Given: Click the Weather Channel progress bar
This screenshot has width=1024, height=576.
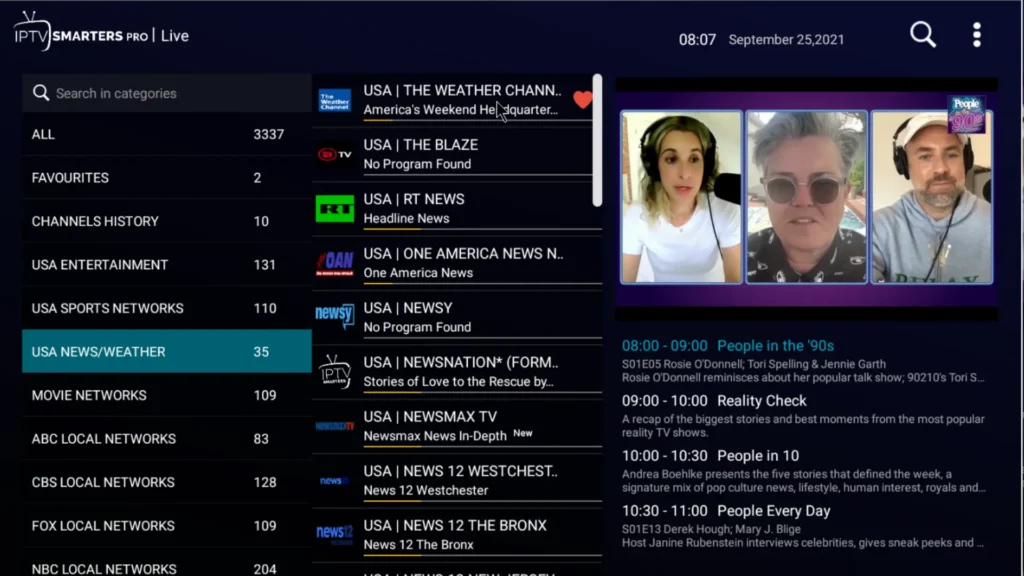Looking at the screenshot, I should (x=478, y=120).
